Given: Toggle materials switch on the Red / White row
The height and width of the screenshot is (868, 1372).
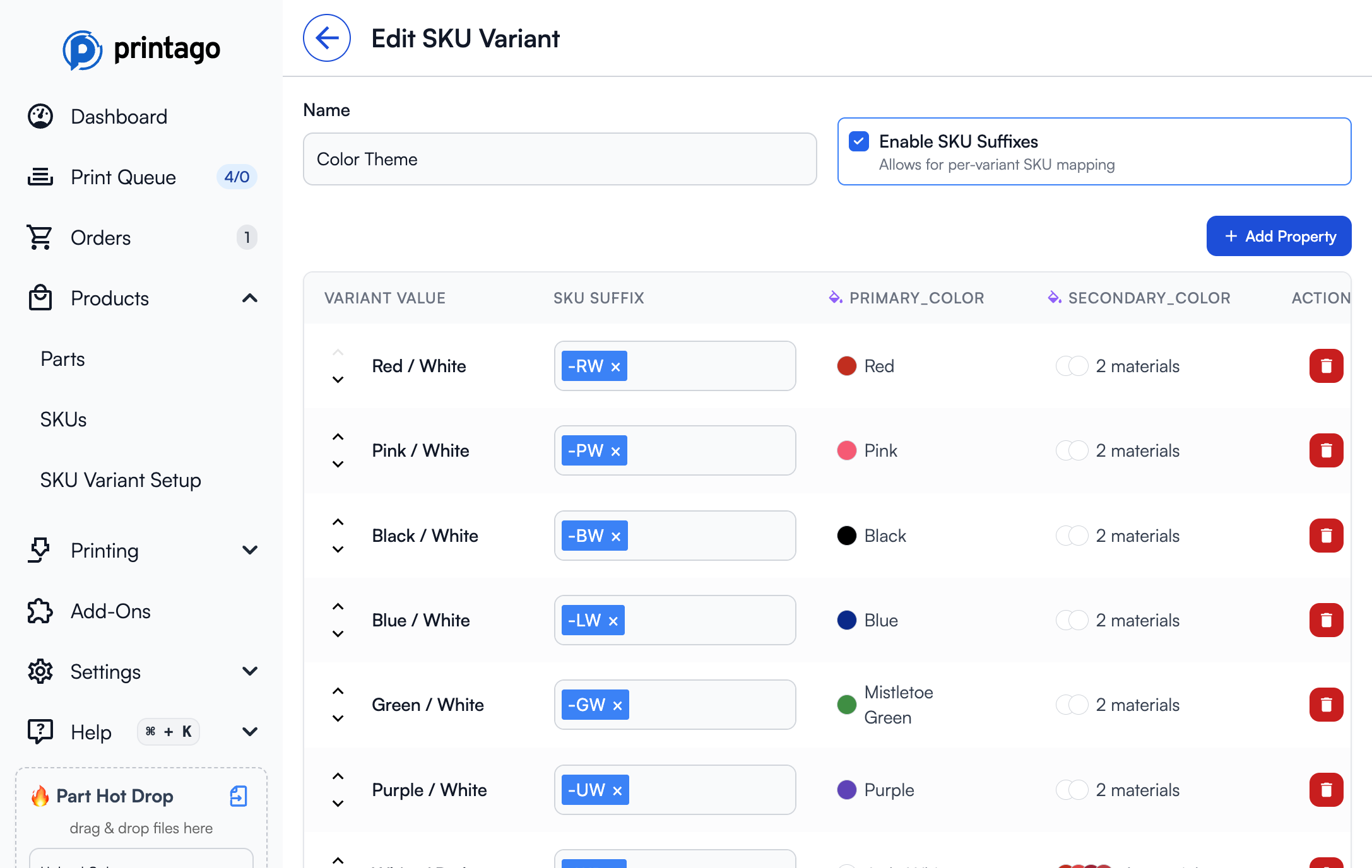Looking at the screenshot, I should pos(1072,366).
